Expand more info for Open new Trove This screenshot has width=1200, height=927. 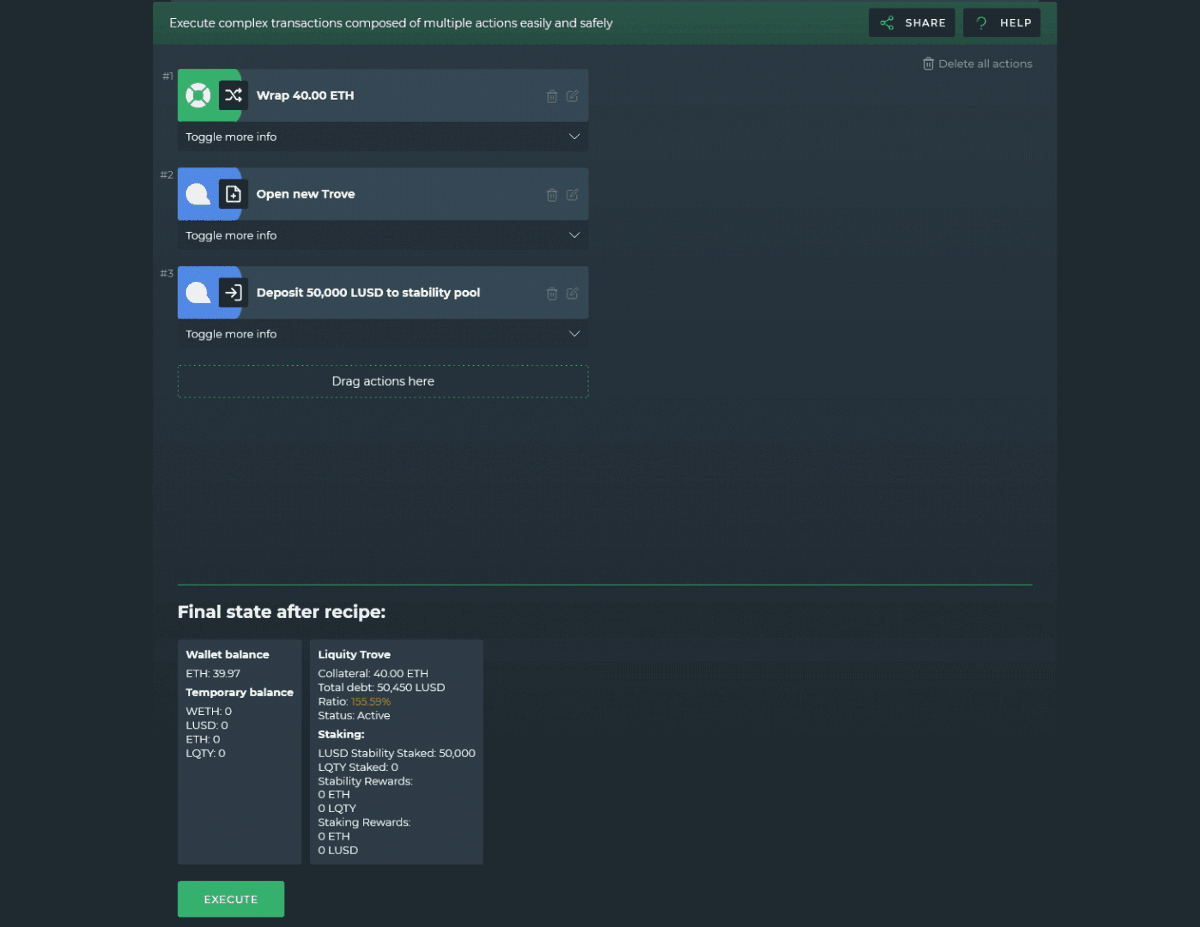pyautogui.click(x=383, y=236)
